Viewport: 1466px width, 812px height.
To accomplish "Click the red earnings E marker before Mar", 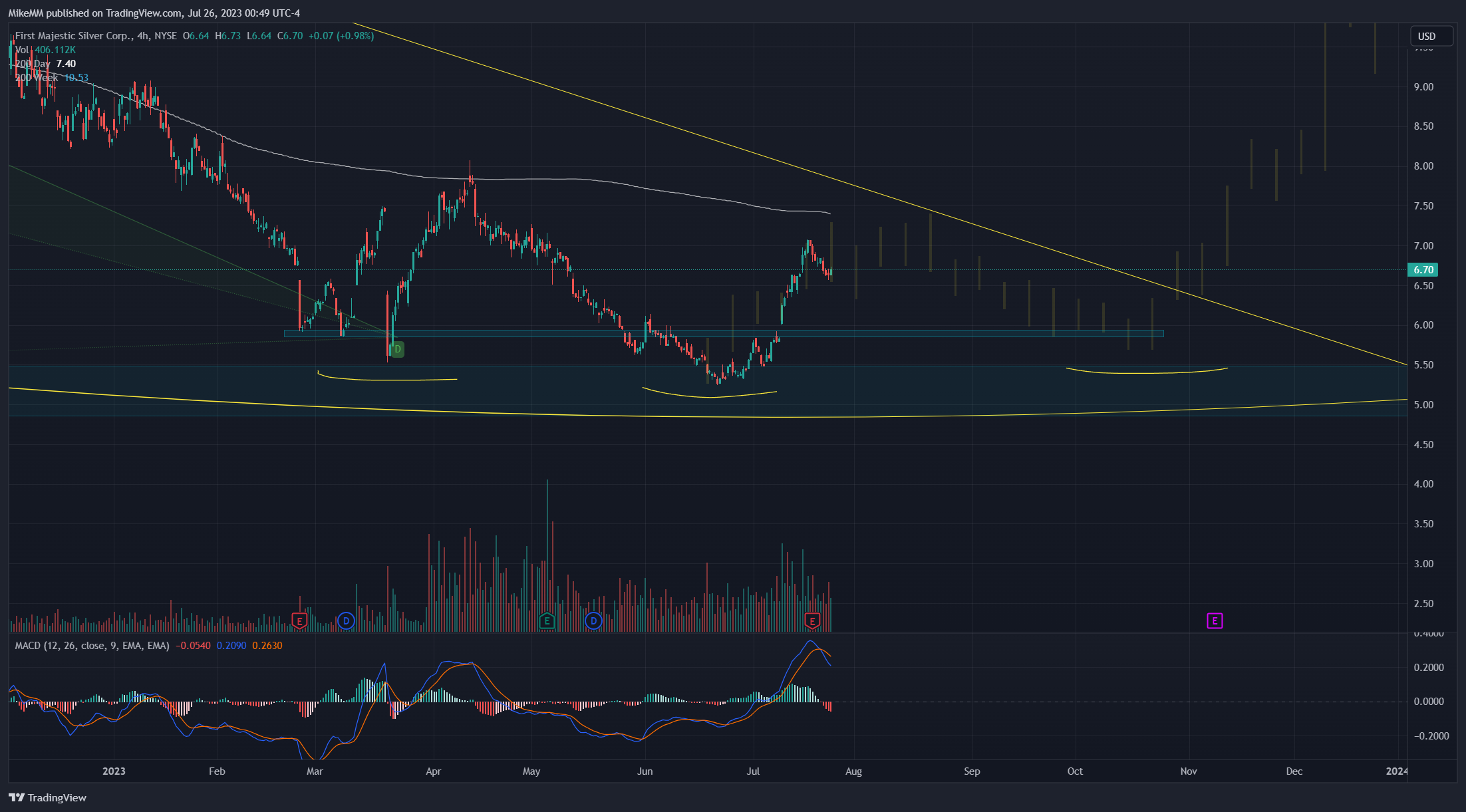I will [299, 621].
